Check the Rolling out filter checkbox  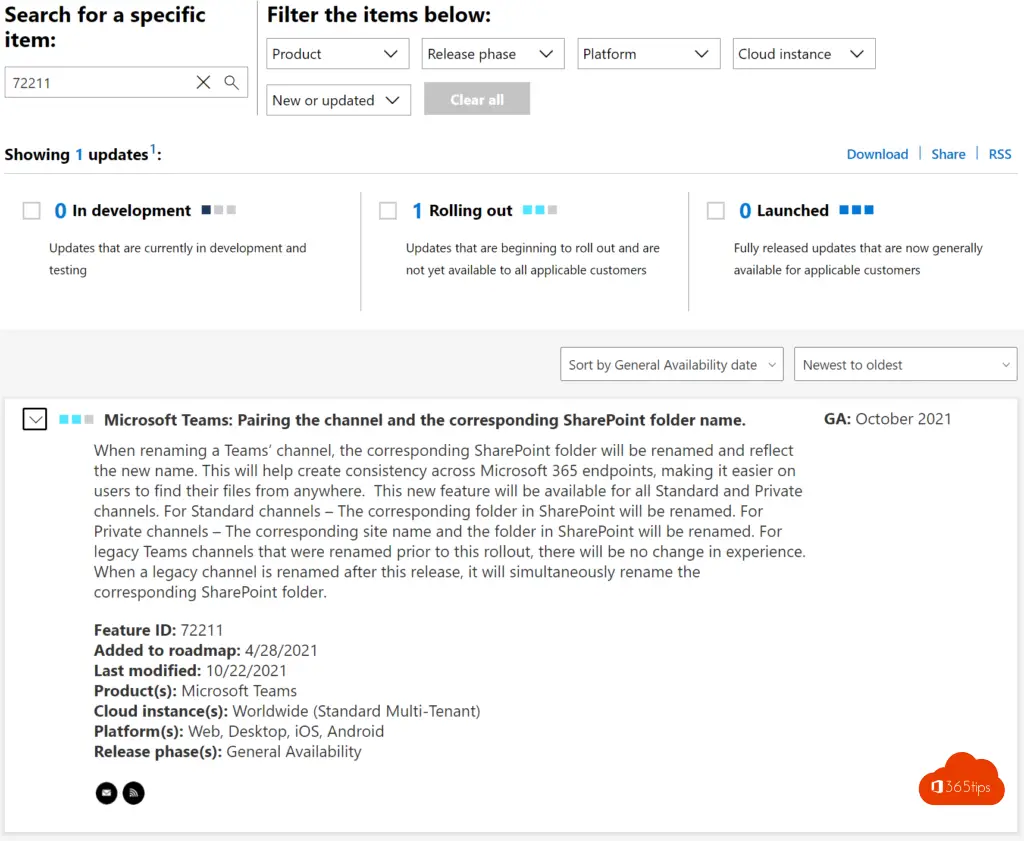[x=388, y=210]
